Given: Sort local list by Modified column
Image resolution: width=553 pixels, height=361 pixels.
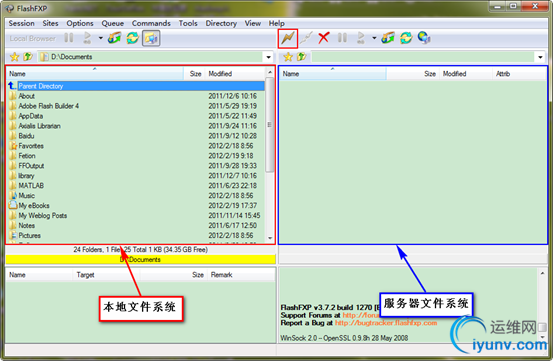Looking at the screenshot, I should pyautogui.click(x=235, y=74).
